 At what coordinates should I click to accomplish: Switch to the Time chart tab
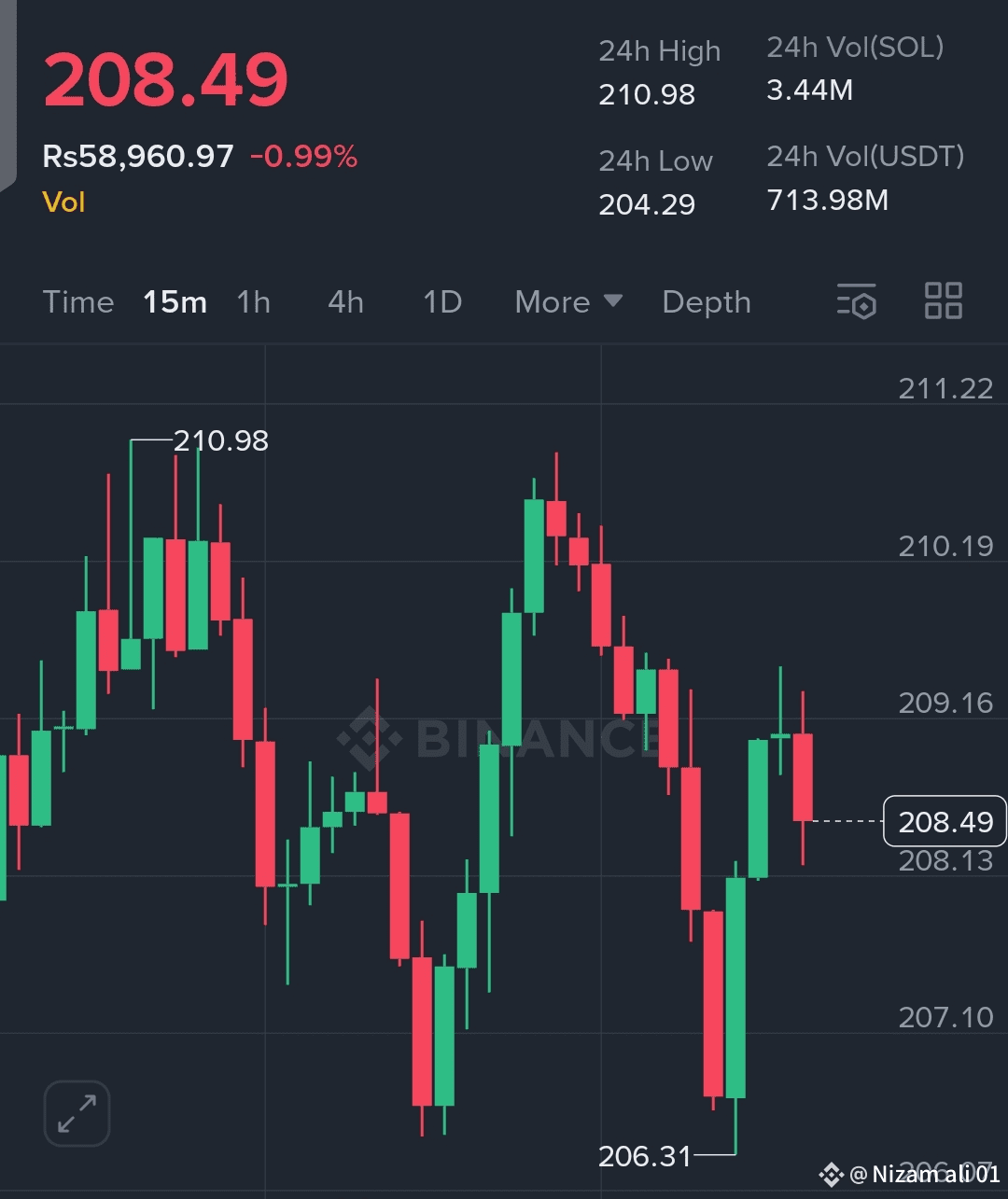point(78,302)
